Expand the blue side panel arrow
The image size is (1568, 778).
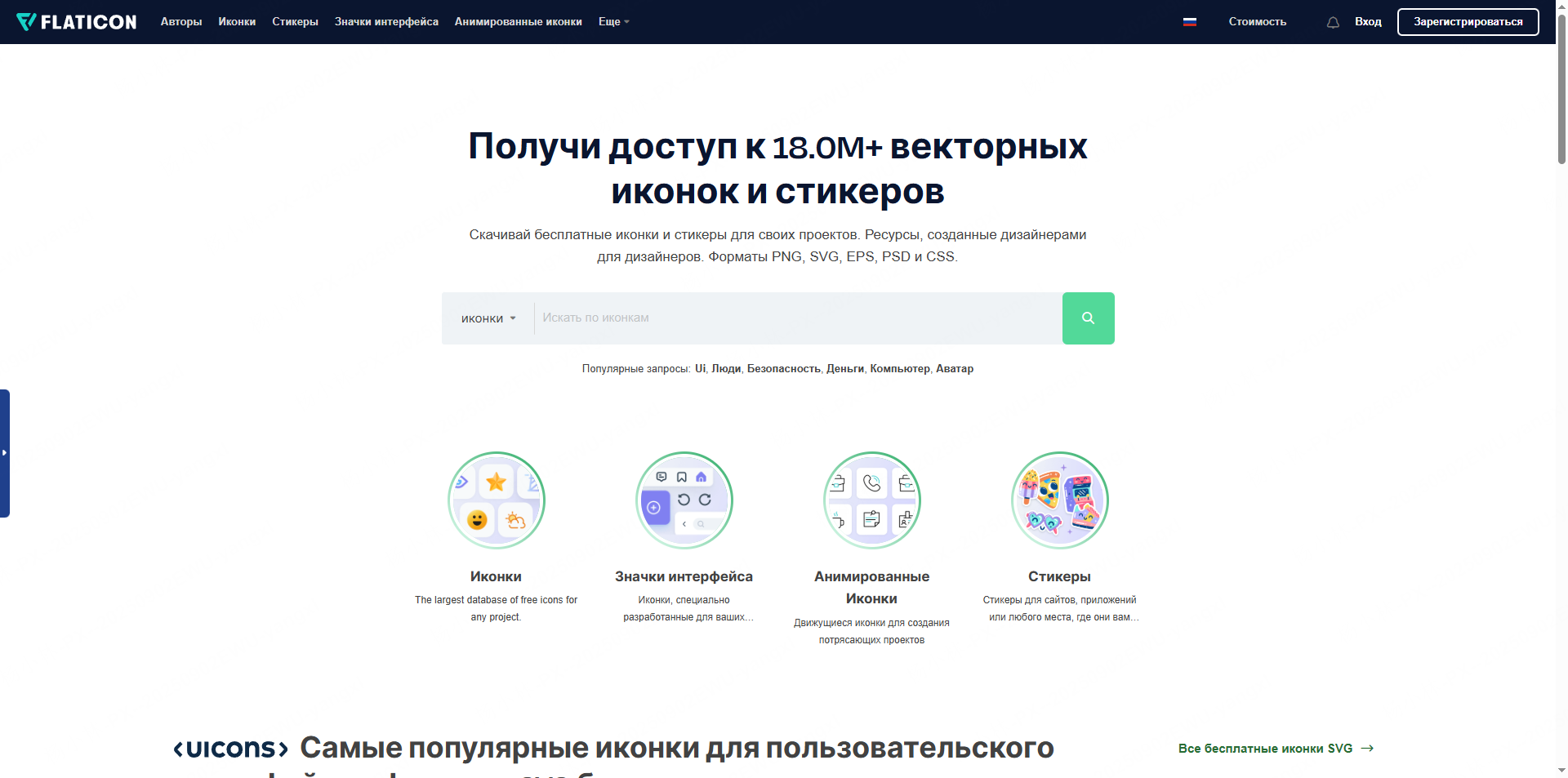point(5,453)
